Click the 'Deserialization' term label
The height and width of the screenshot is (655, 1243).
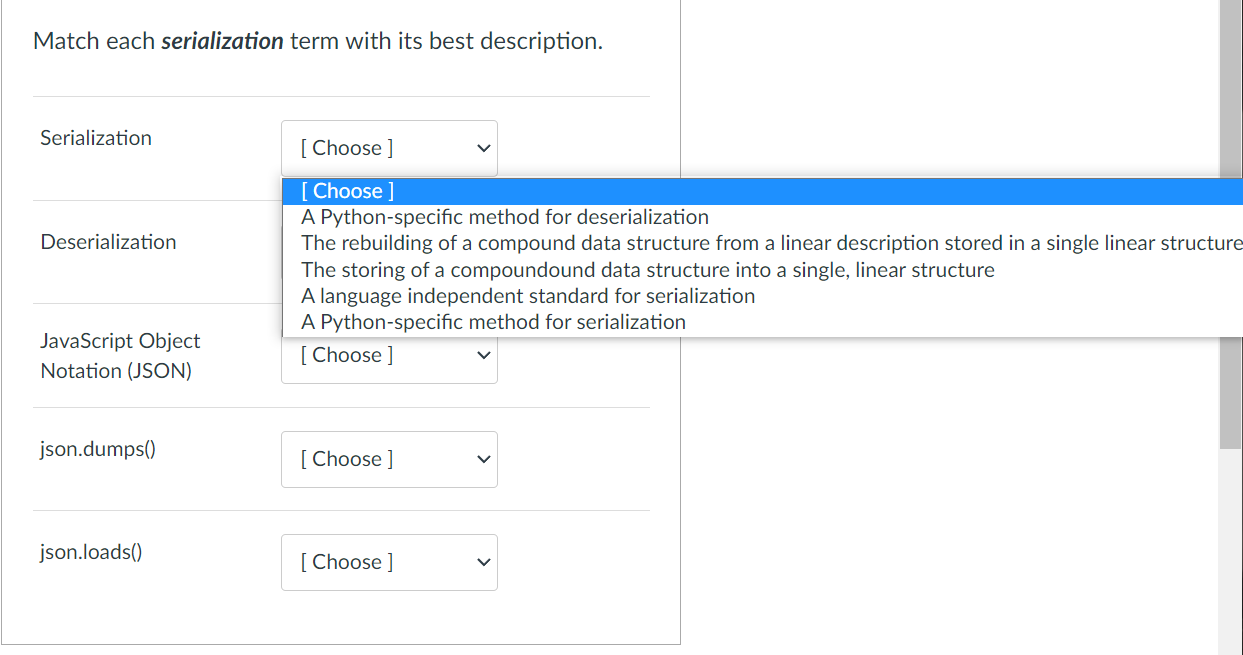[x=108, y=241]
